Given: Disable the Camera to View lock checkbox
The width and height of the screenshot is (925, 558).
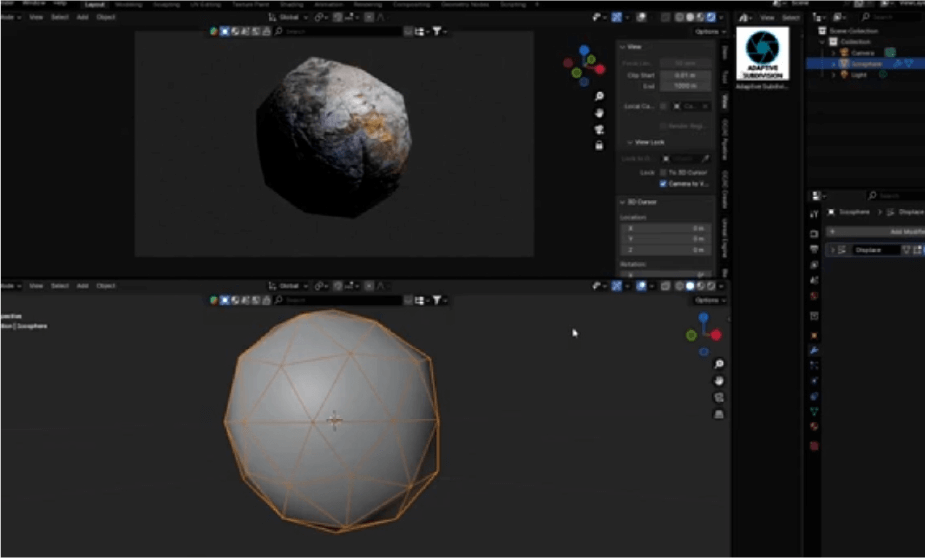Looking at the screenshot, I should coord(663,184).
